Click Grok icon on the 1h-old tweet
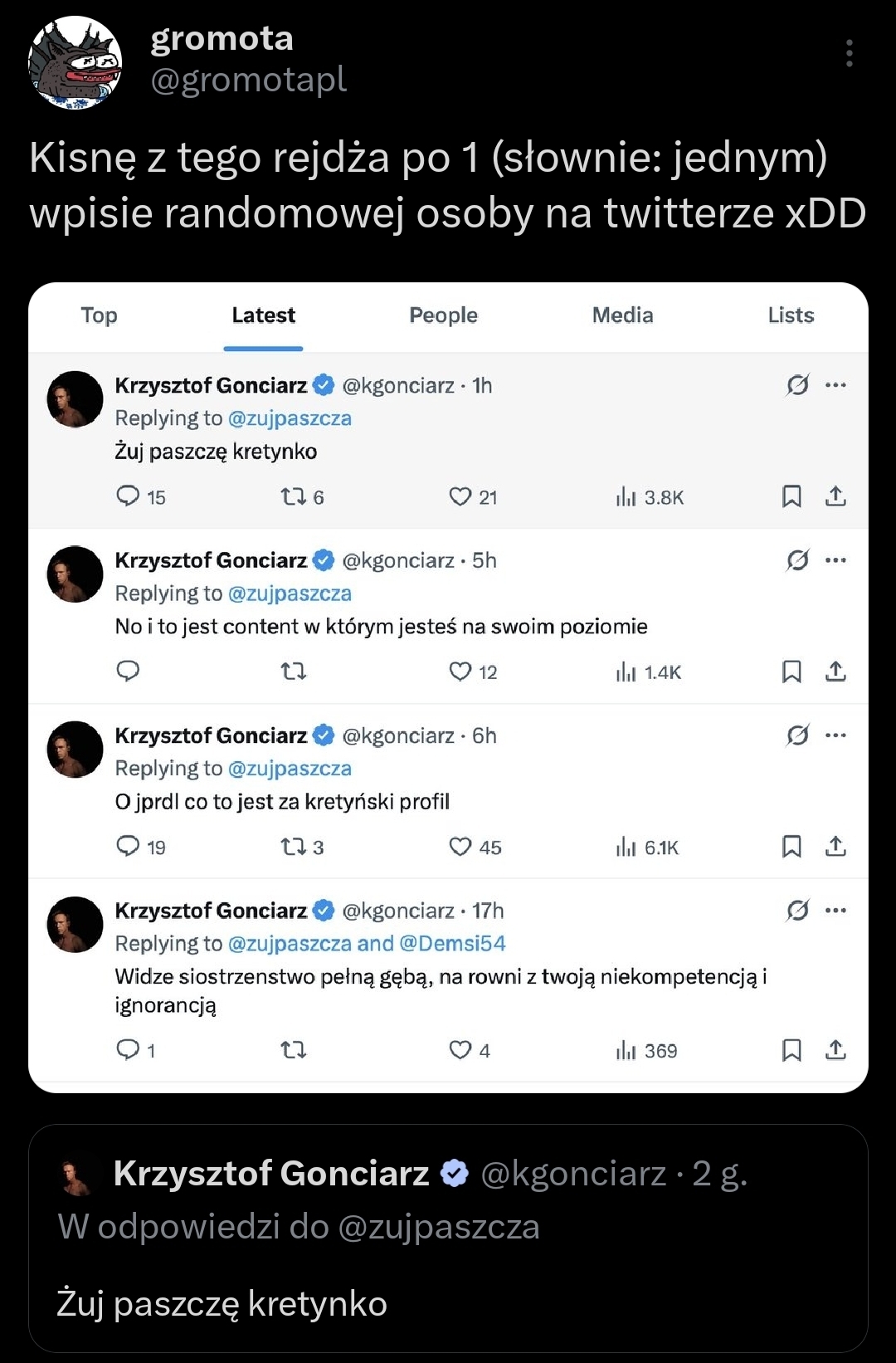 797,385
